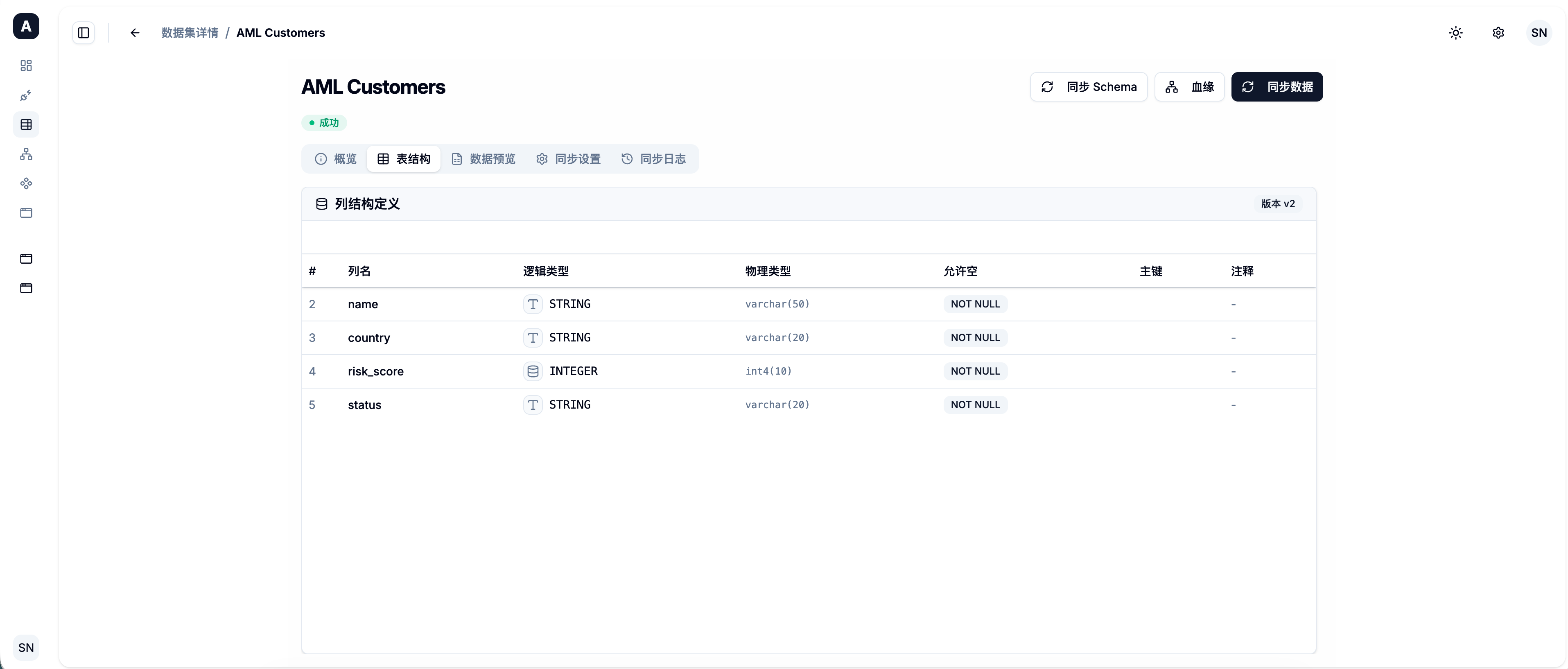The image size is (1568, 669).
Task: Select the risk_score column name cell
Action: point(375,371)
